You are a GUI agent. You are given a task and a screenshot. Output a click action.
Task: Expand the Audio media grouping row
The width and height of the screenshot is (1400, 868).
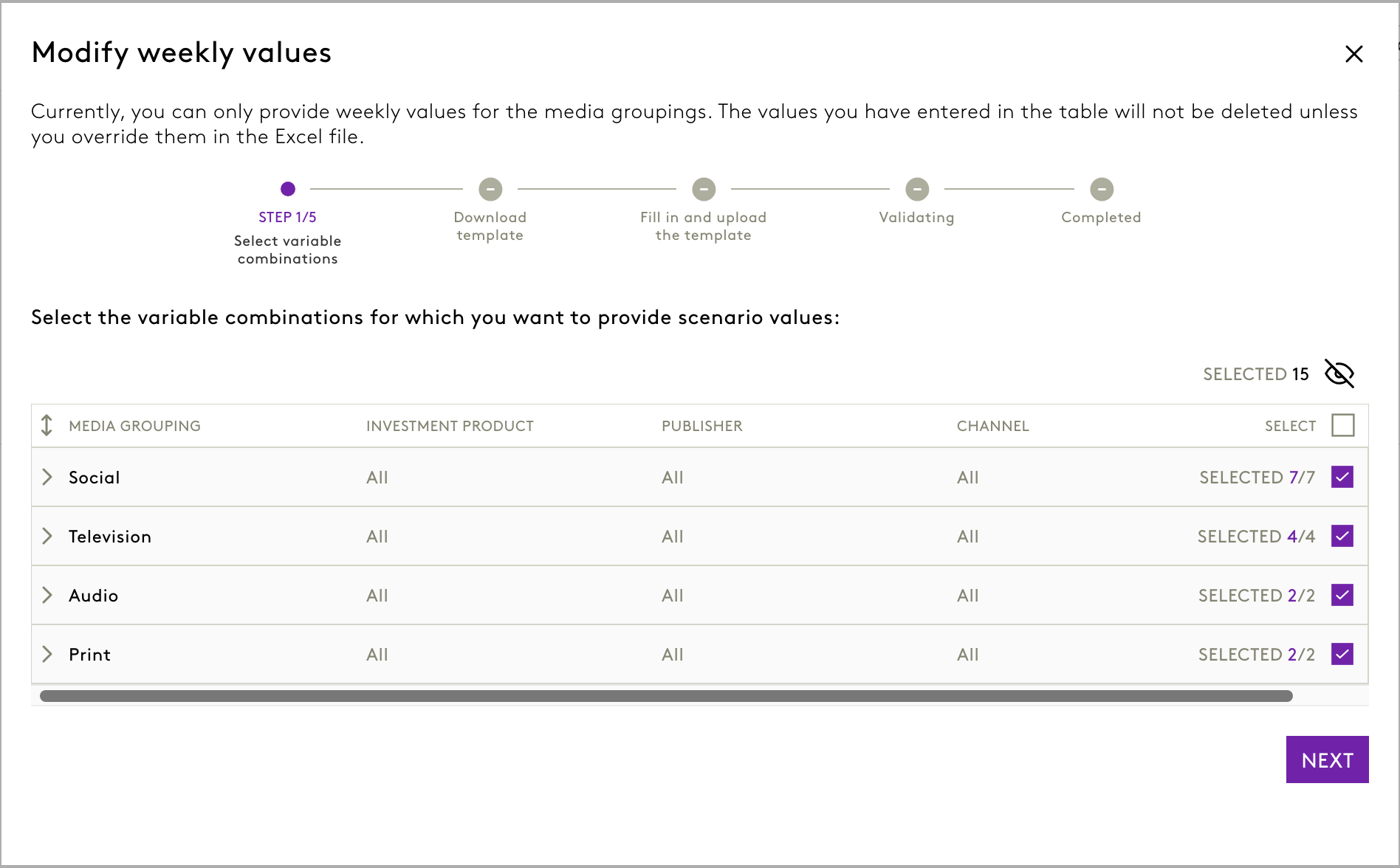click(x=47, y=595)
